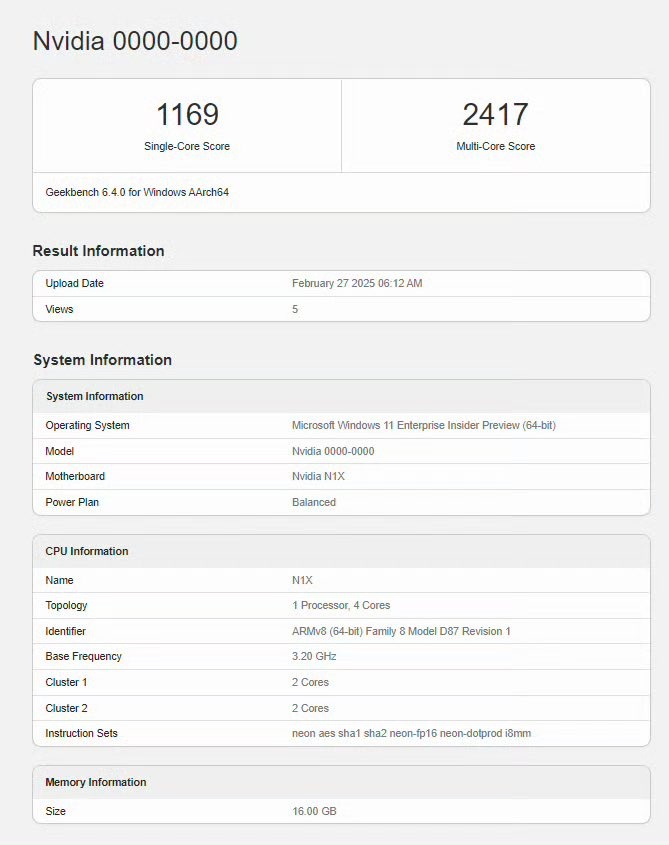Select the CPU name value N1X

coord(302,580)
